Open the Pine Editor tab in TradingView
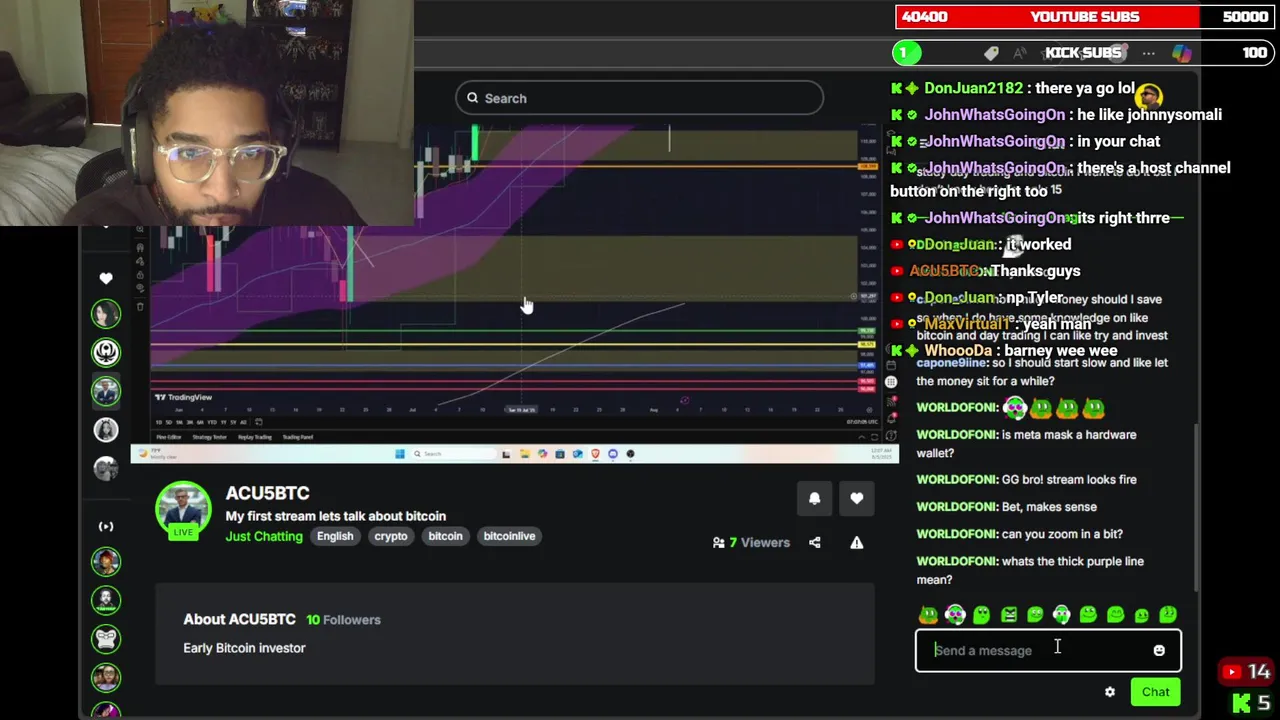 click(168, 437)
